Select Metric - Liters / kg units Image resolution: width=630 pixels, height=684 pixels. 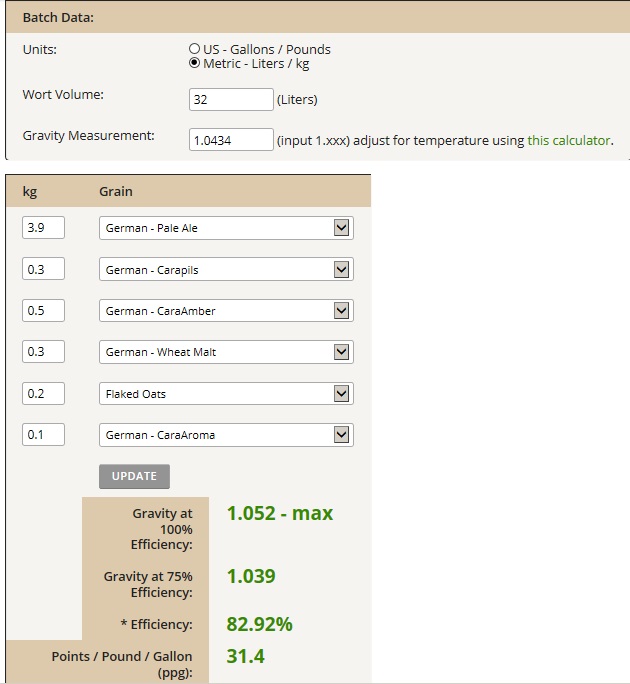point(195,64)
